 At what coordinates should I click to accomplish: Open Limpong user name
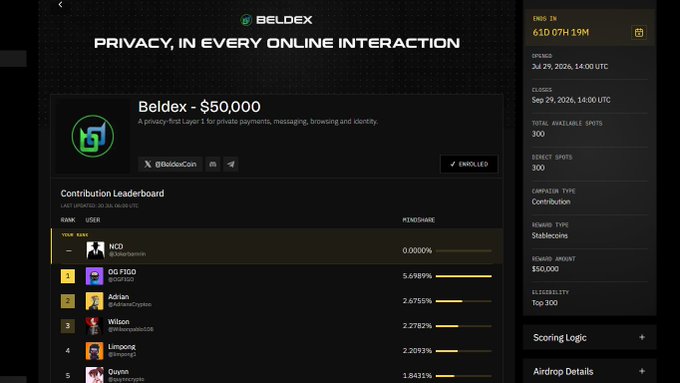(x=122, y=347)
